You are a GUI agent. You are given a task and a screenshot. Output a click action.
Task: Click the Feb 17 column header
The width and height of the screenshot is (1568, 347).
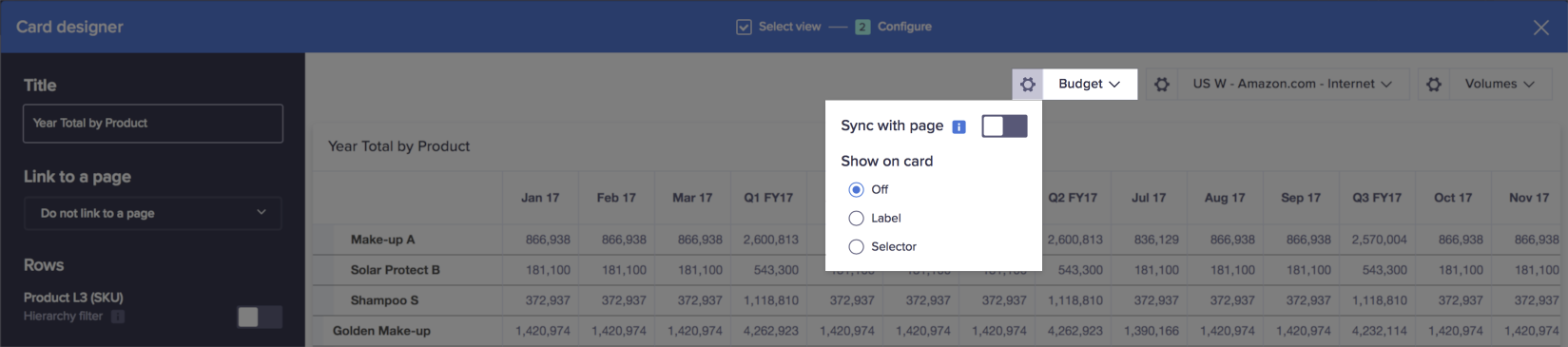(616, 198)
